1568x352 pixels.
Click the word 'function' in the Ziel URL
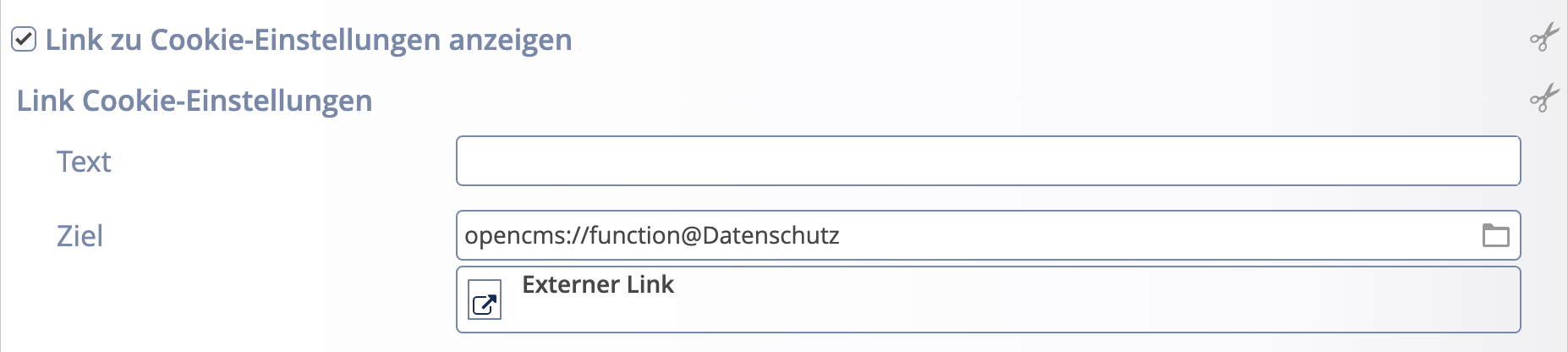633,235
